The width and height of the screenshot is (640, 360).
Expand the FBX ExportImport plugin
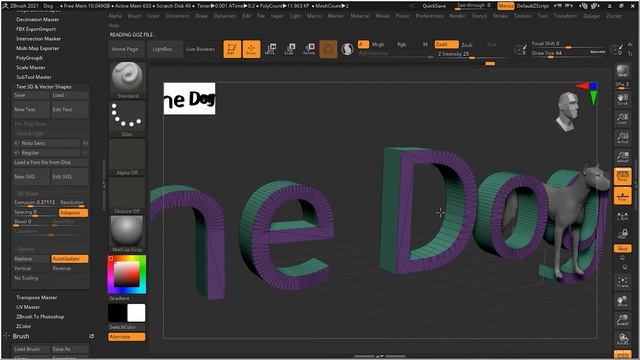coord(36,29)
